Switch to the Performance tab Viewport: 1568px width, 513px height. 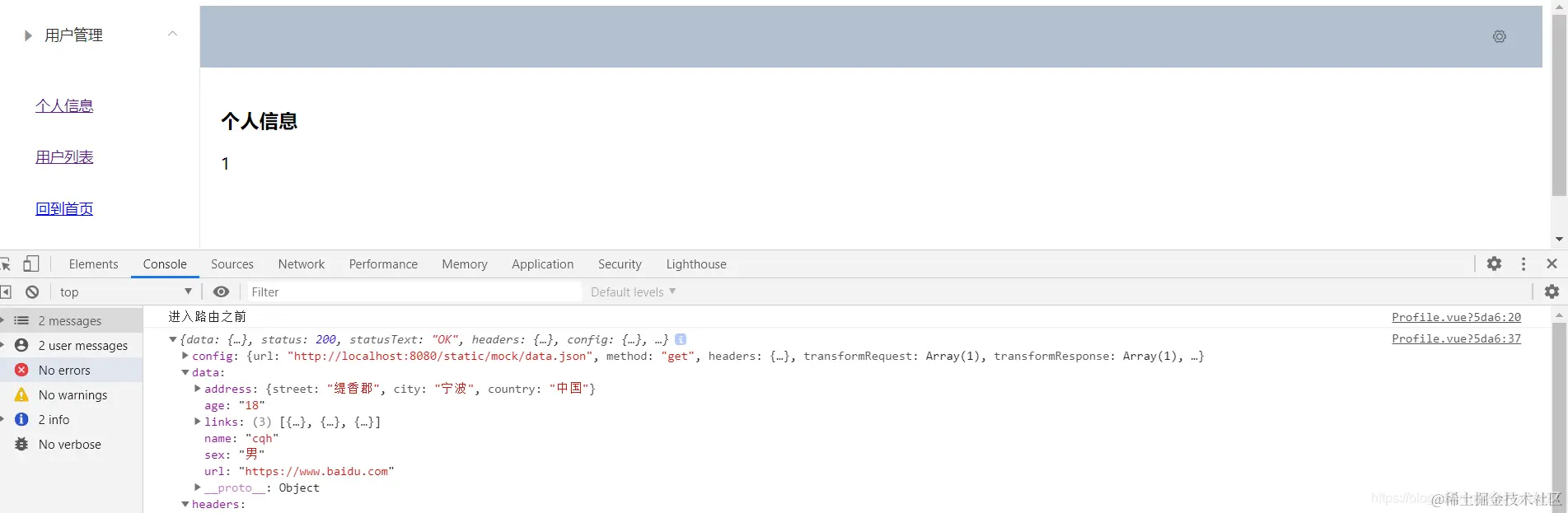[x=383, y=264]
